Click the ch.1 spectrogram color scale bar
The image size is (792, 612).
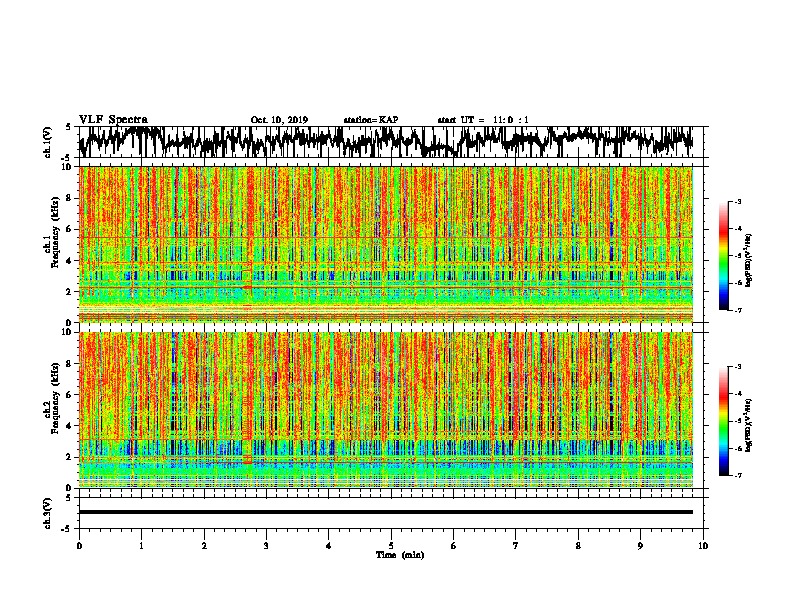(x=724, y=256)
